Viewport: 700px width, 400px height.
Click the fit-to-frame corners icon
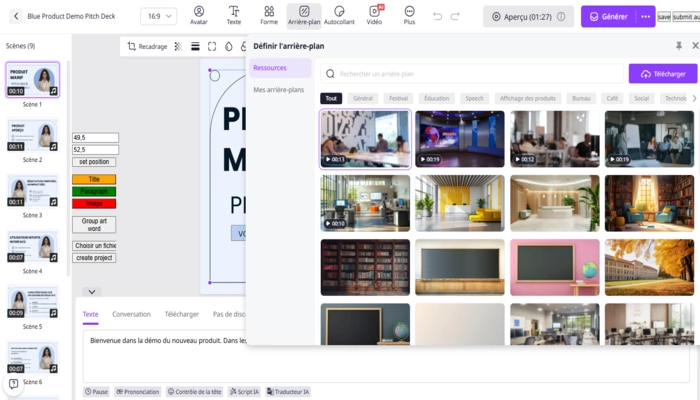[212, 46]
